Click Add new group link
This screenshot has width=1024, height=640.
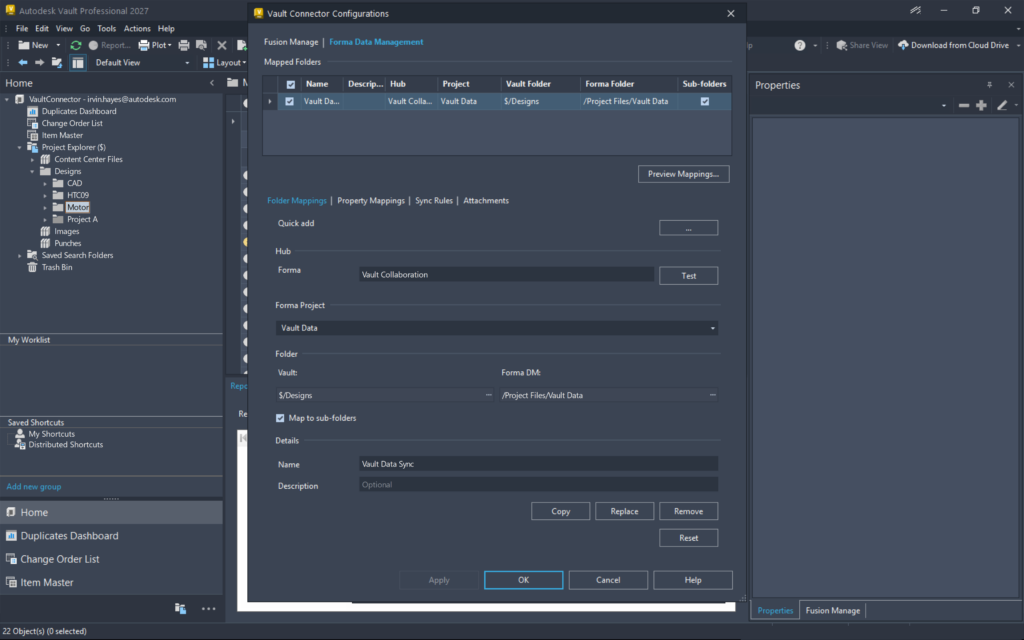click(34, 487)
